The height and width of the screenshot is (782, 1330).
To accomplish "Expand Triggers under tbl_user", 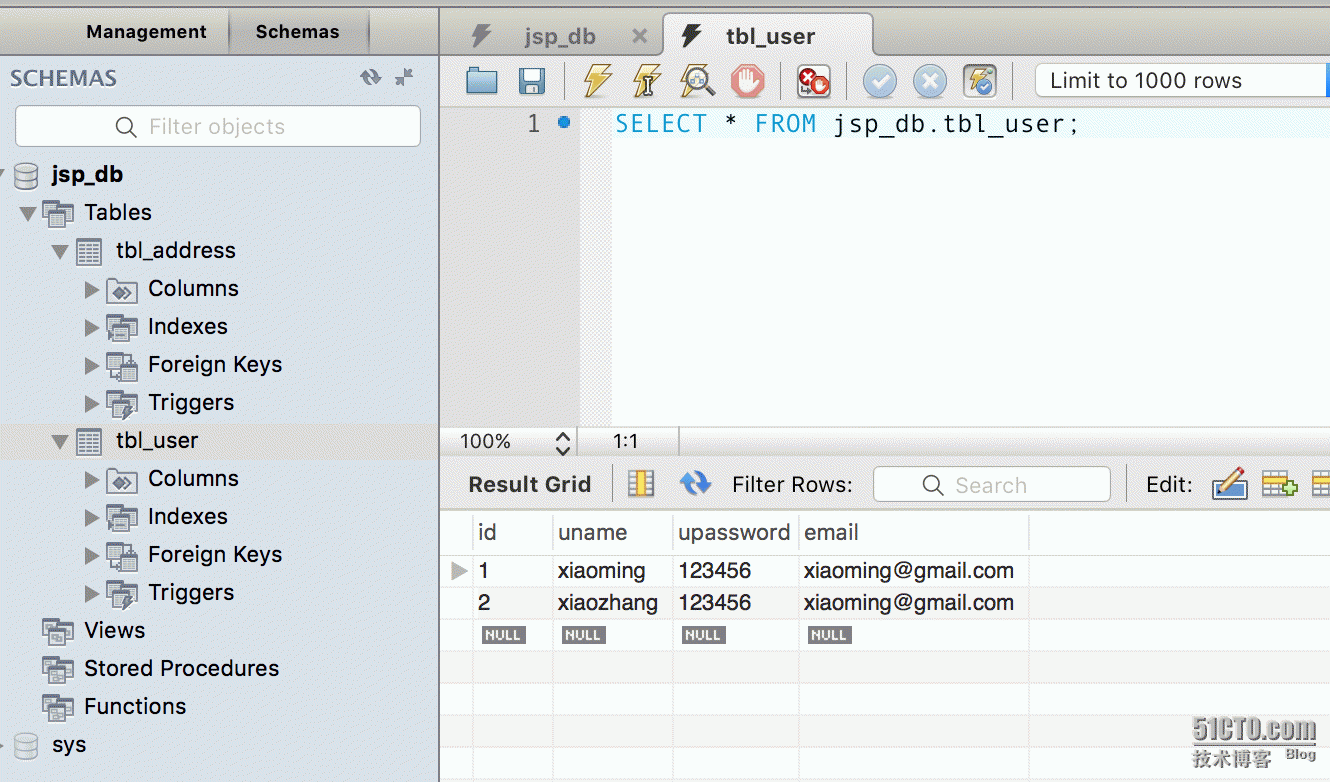I will pos(92,593).
